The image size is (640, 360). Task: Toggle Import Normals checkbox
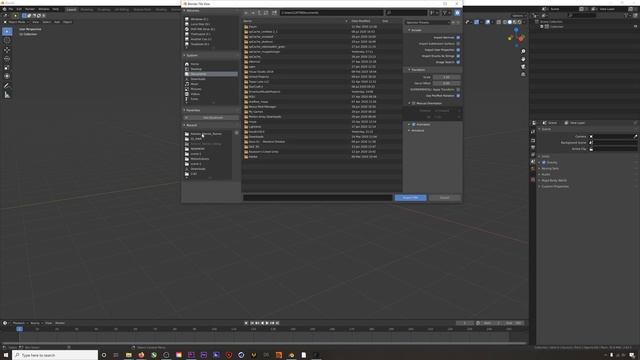pyautogui.click(x=458, y=38)
